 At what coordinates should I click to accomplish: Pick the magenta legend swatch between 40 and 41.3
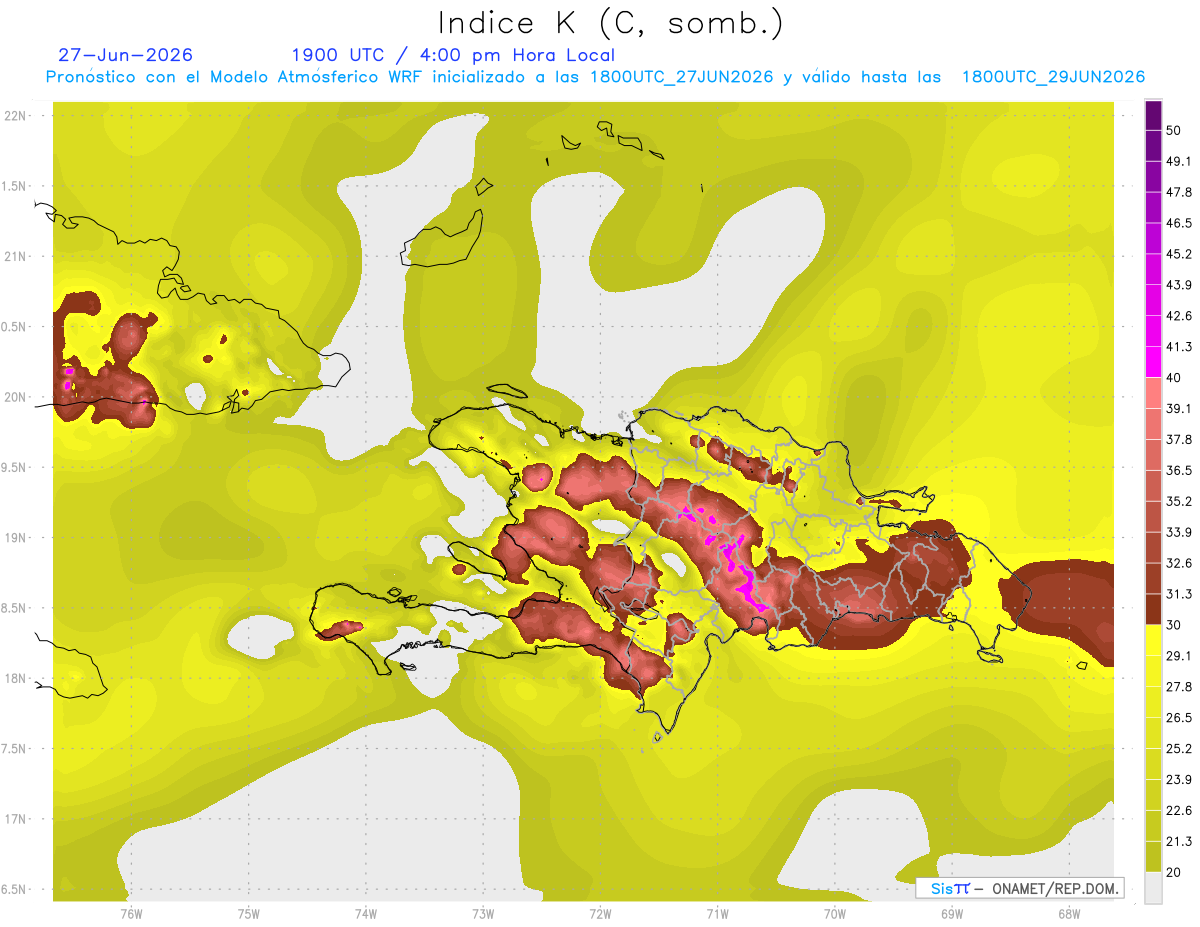[1153, 361]
